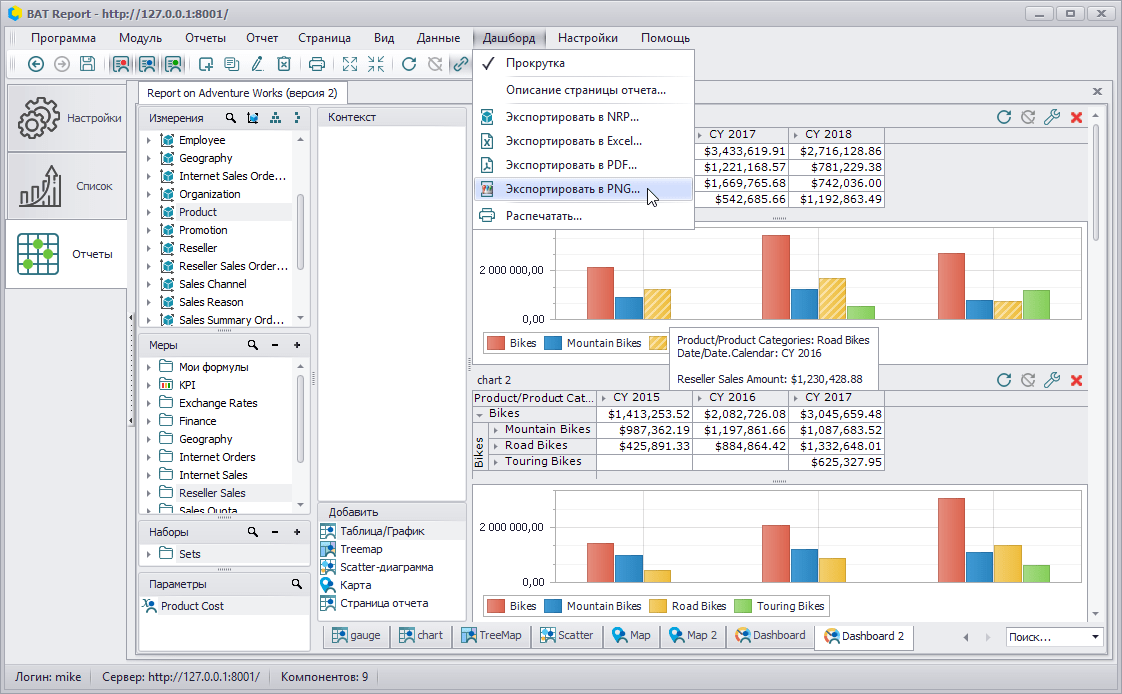Refresh the top chart component
Viewport: 1122px width, 694px height.
coord(1004,117)
